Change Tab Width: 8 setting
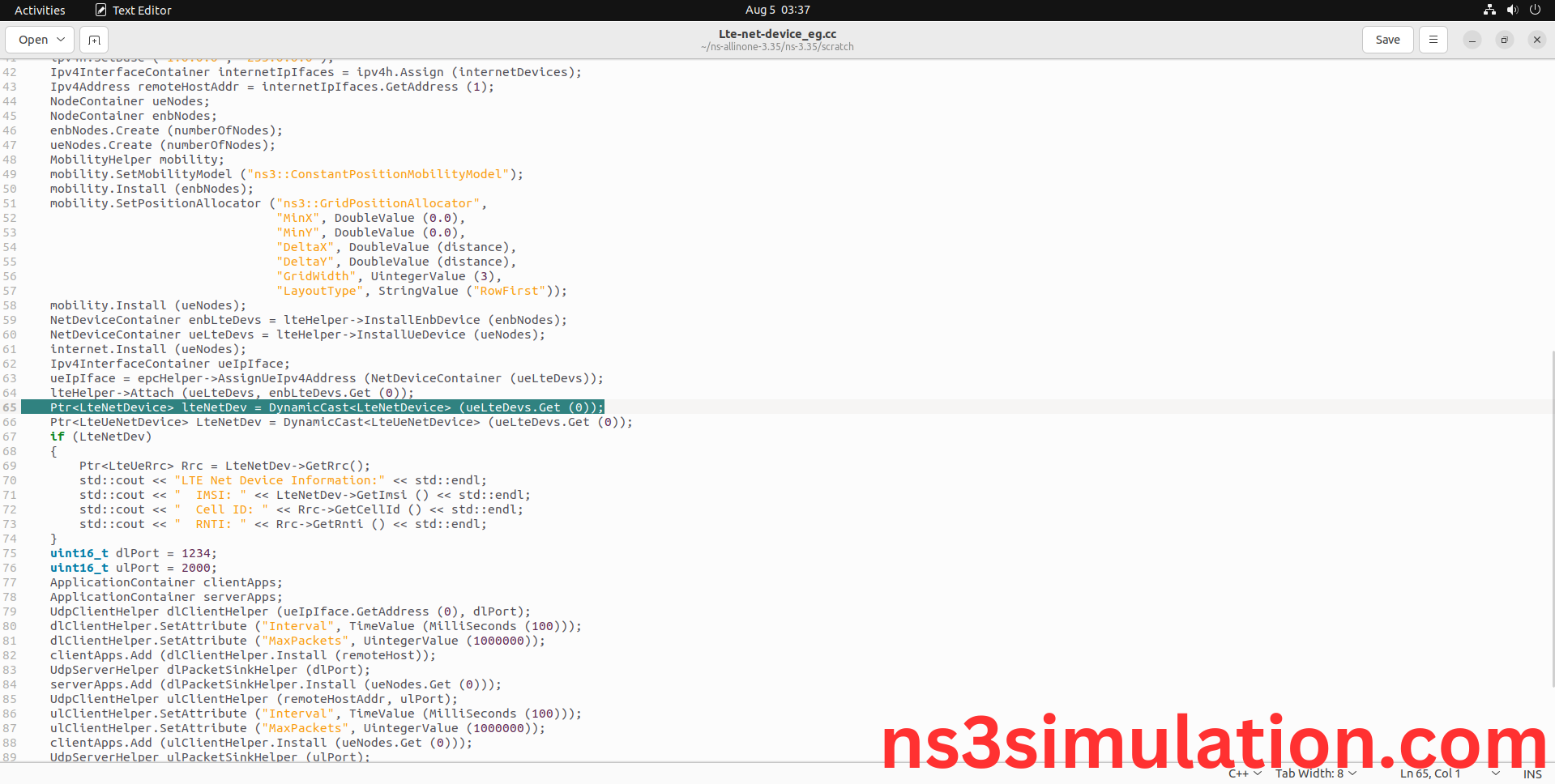Viewport: 1555px width, 784px height. pyautogui.click(x=1315, y=774)
